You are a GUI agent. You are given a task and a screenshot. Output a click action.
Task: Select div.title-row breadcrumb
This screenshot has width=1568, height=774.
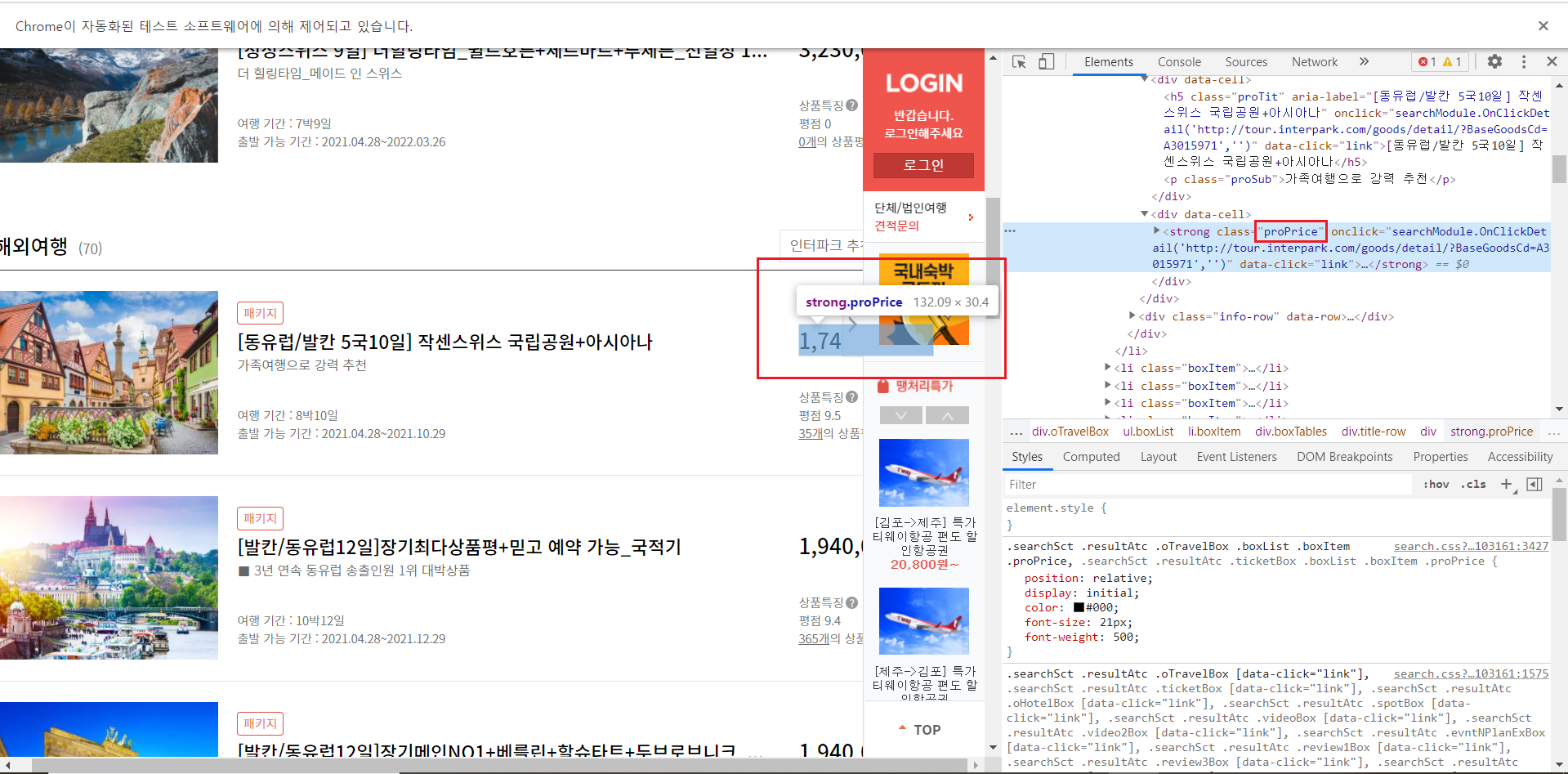pyautogui.click(x=1374, y=432)
